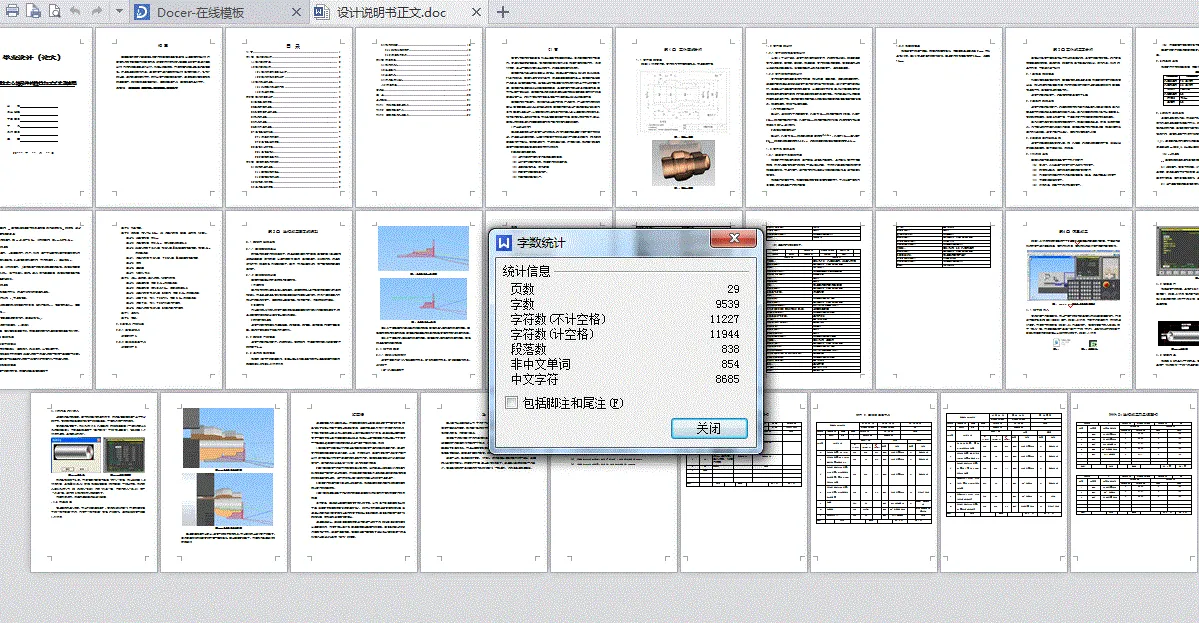Image resolution: width=1199 pixels, height=623 pixels.
Task: Click the document icon on the 设计说明书正文.doc tab
Action: 321,13
